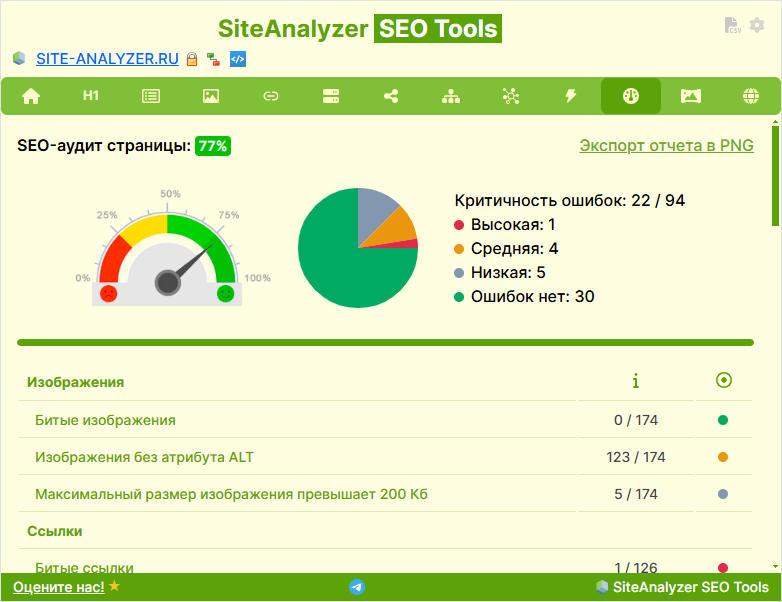Open page source code icon
The height and width of the screenshot is (602, 782).
click(238, 59)
